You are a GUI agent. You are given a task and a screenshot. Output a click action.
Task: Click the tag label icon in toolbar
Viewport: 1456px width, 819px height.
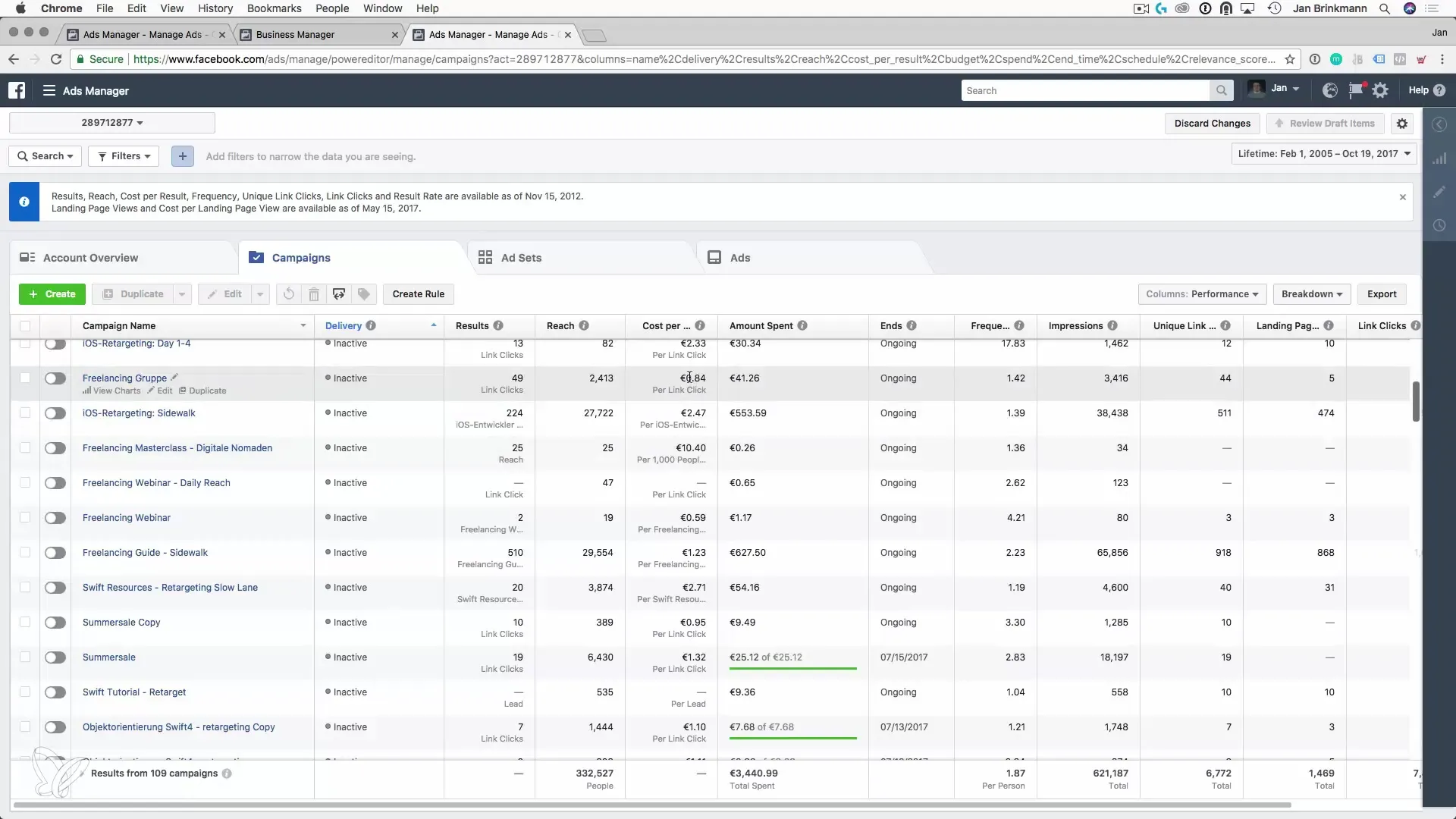point(364,294)
